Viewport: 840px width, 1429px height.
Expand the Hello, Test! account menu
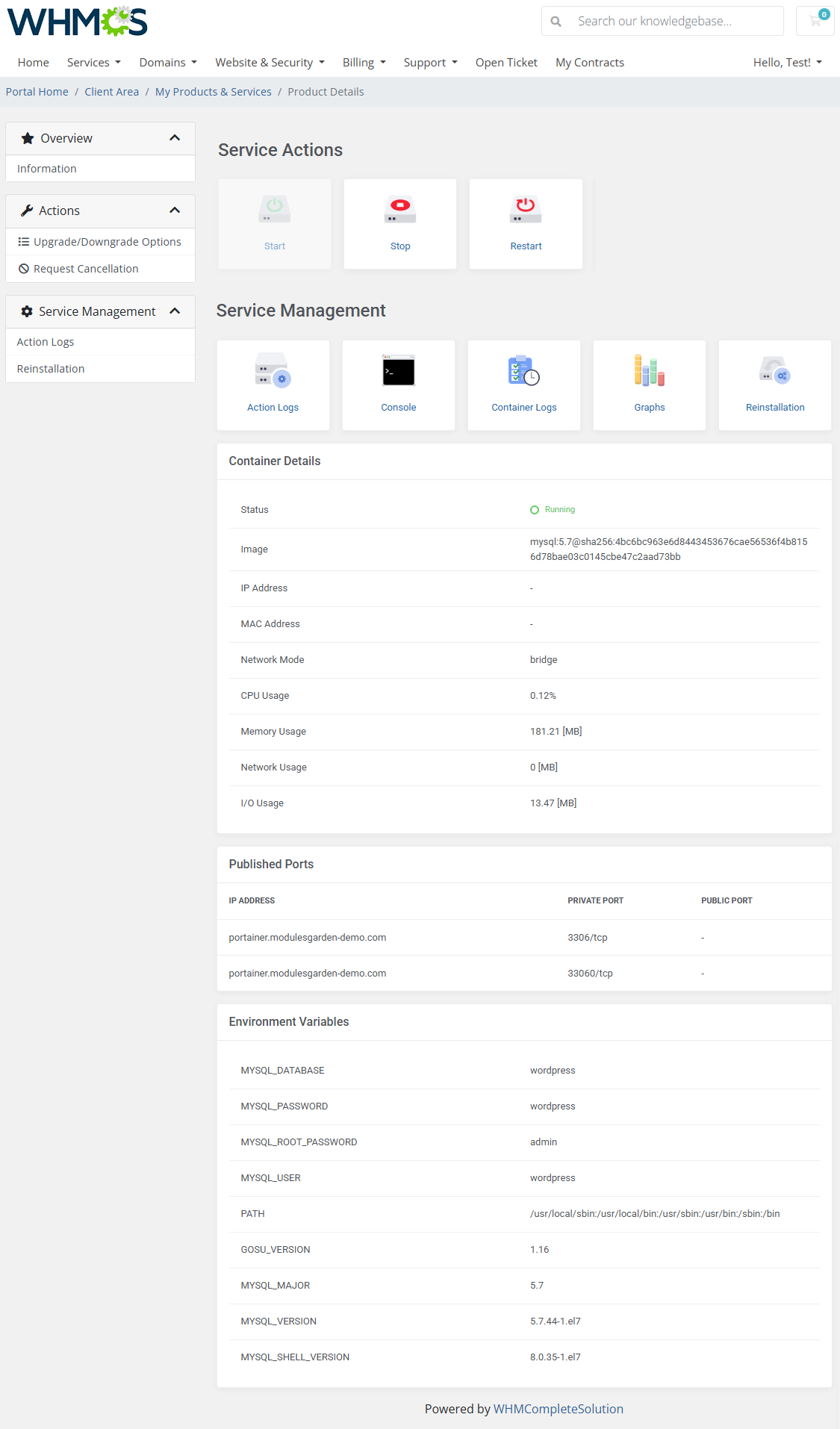point(787,63)
